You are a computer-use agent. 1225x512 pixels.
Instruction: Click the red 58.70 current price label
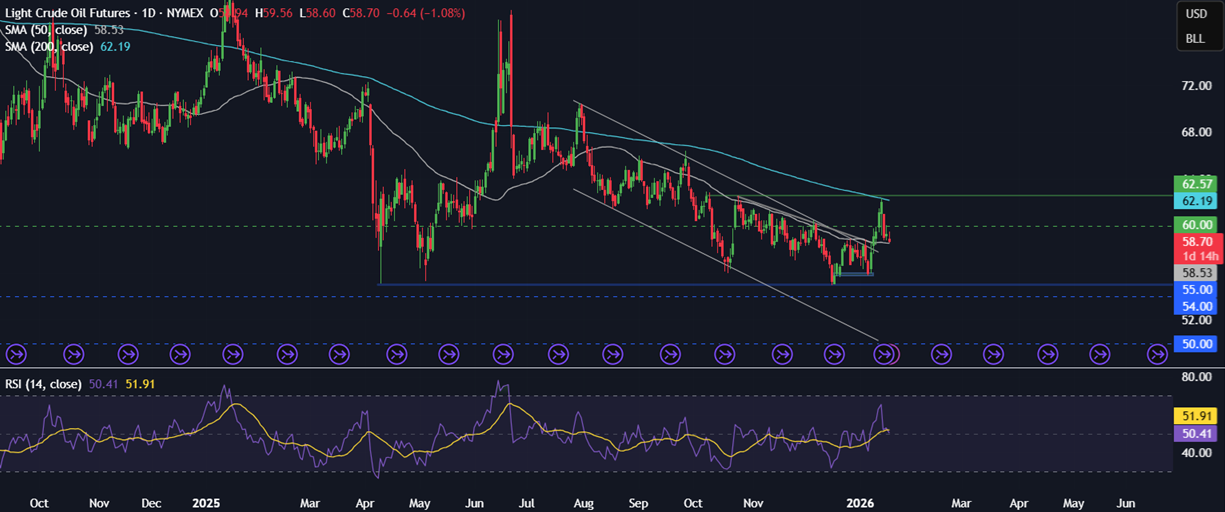[x=1197, y=242]
